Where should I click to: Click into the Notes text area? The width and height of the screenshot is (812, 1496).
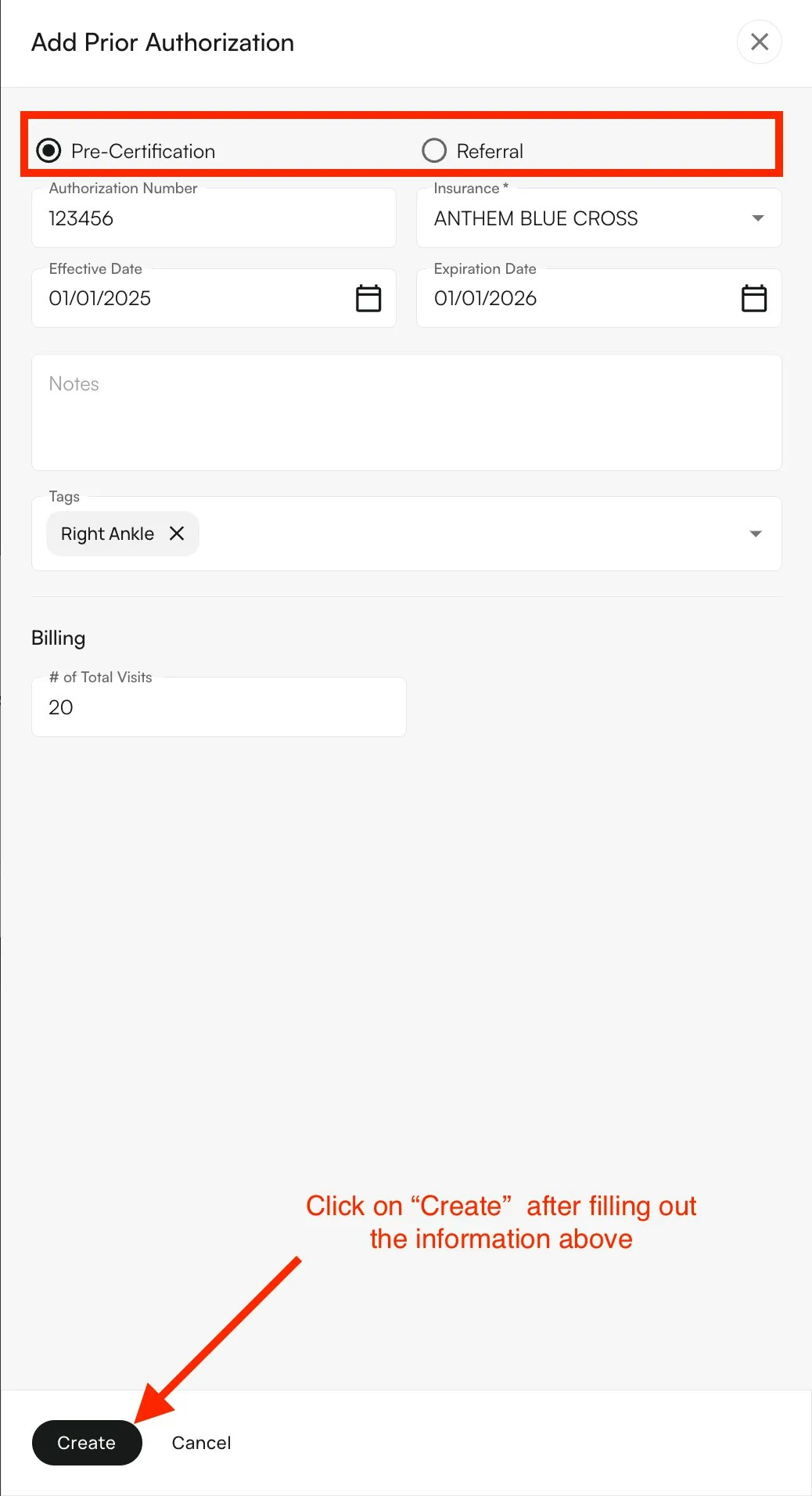click(x=407, y=412)
